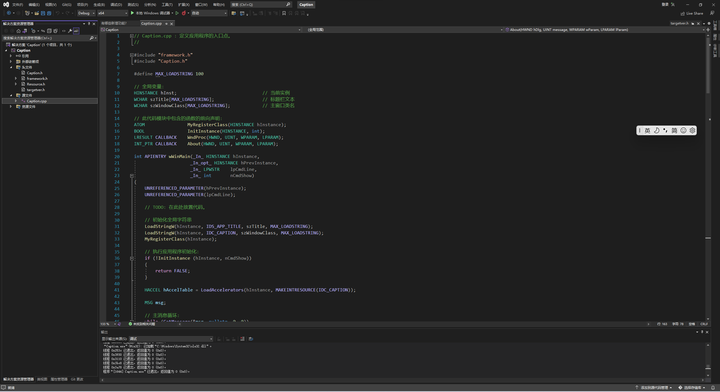Viewport: 720px width, 392px height.
Task: Click Start Without Debugging outlined play icon
Action: click(x=177, y=13)
